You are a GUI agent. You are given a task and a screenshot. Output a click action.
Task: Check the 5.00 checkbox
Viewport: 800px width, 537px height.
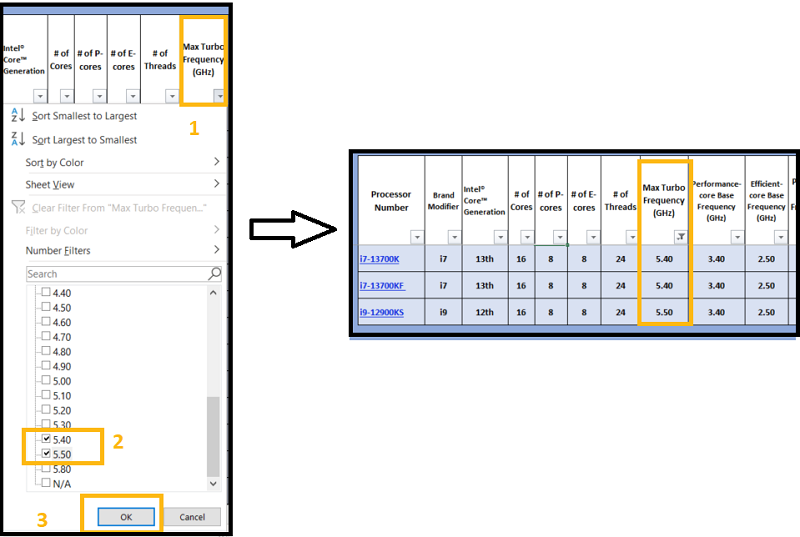(46, 380)
